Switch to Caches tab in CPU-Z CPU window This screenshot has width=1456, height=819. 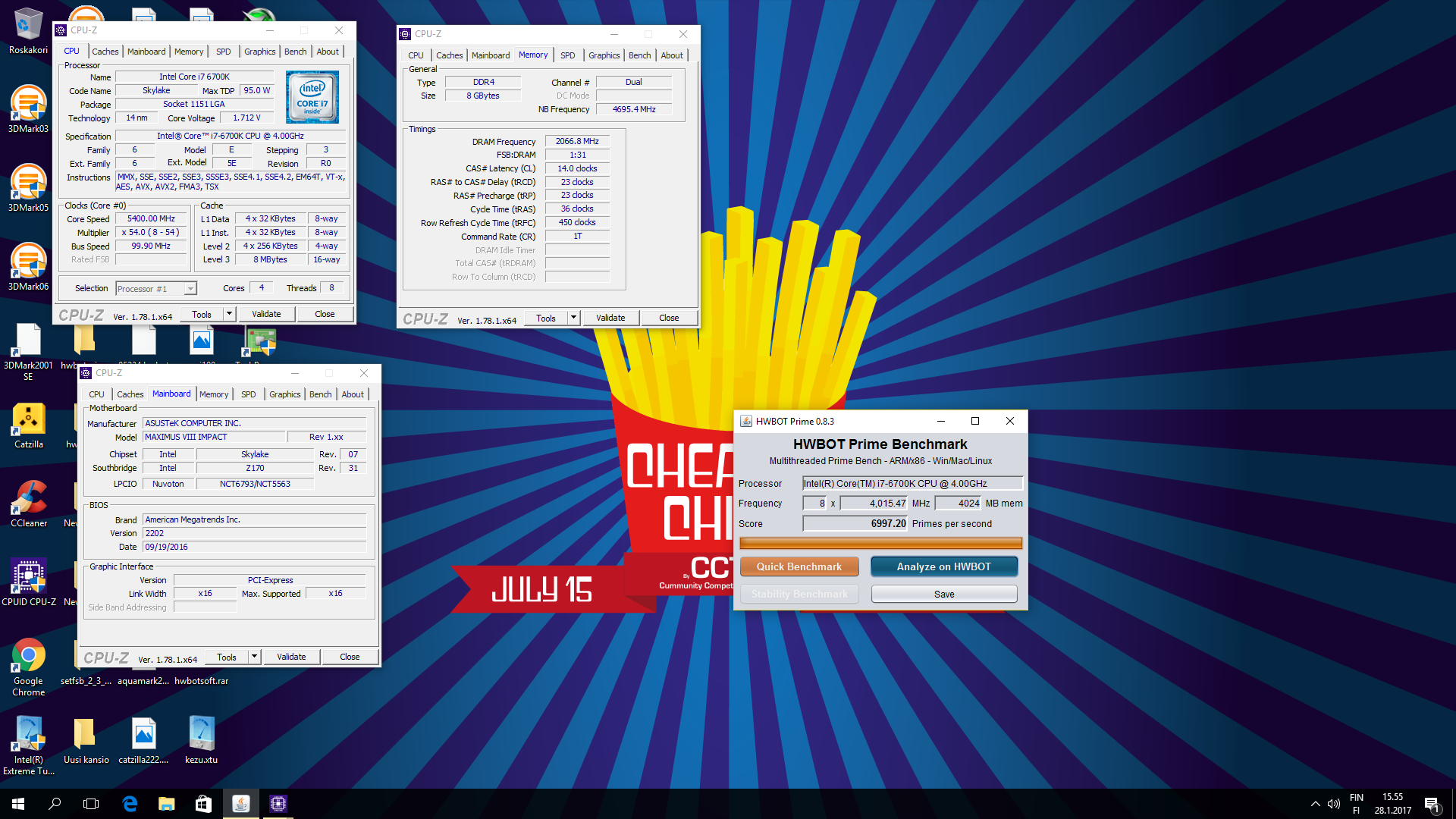[x=105, y=52]
